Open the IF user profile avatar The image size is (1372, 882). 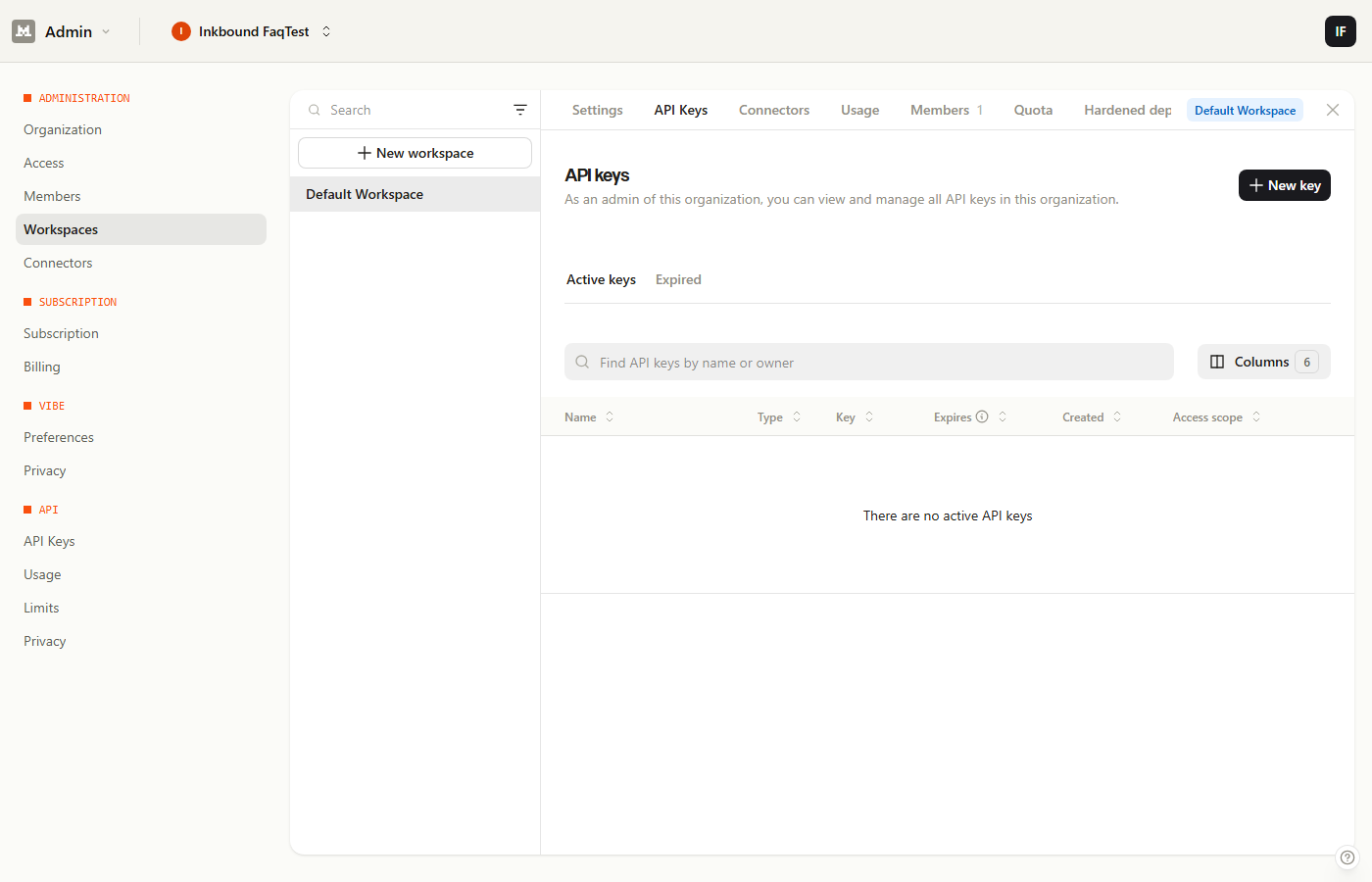point(1341,31)
